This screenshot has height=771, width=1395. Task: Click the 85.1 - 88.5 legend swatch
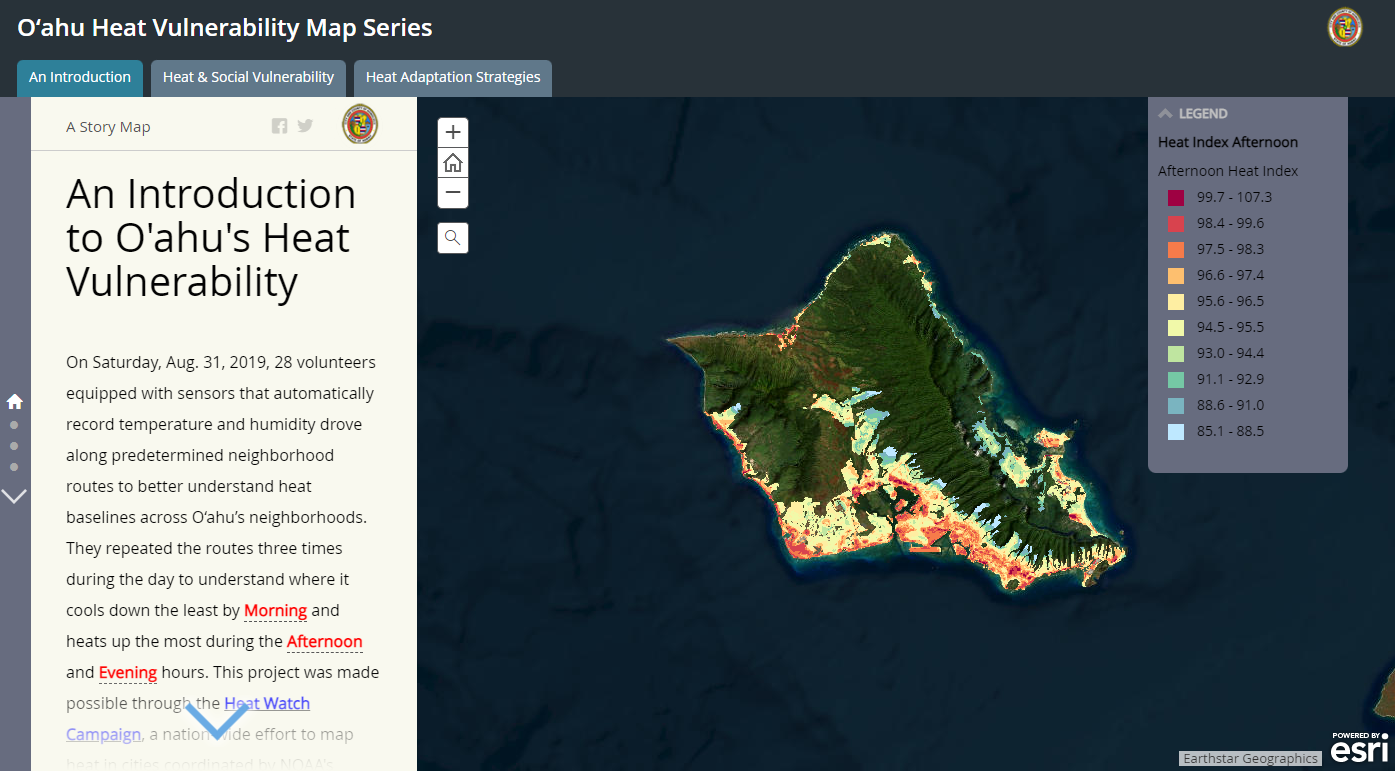1175,431
